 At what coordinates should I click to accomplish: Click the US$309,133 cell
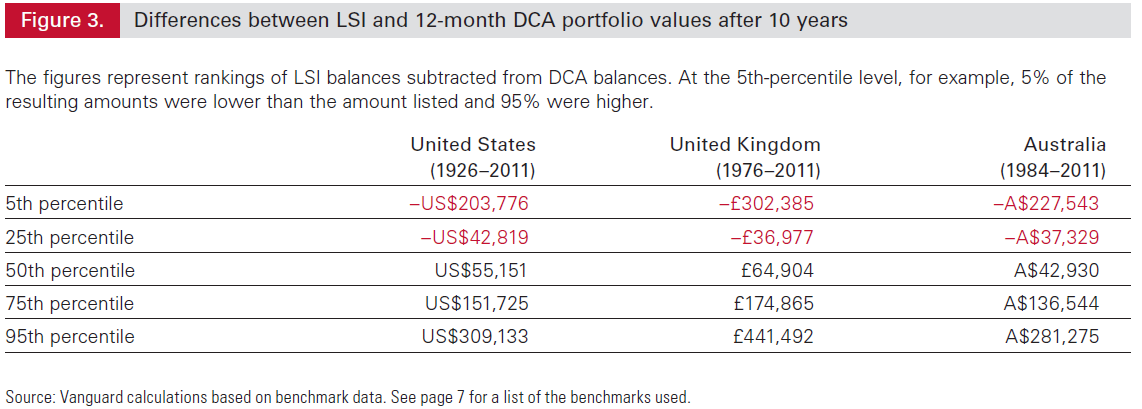point(474,337)
